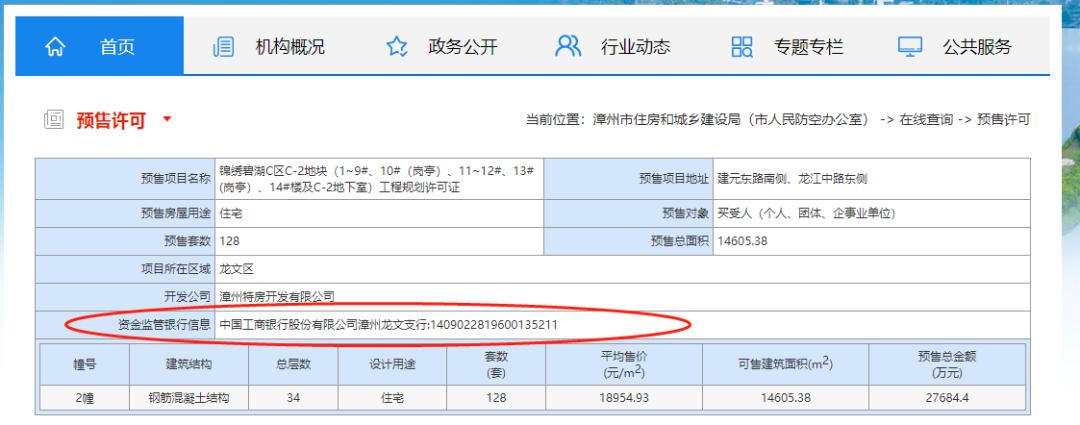This screenshot has height=425, width=1080.
Task: Click the 政务公开 star icon
Action: point(397,47)
